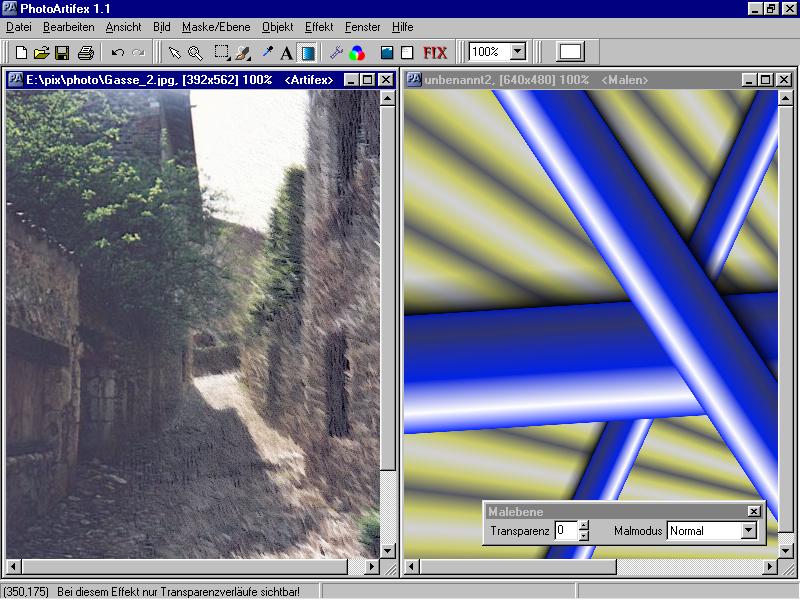Open the wrench settings tool
Image resolution: width=800 pixels, height=600 pixels.
click(336, 53)
